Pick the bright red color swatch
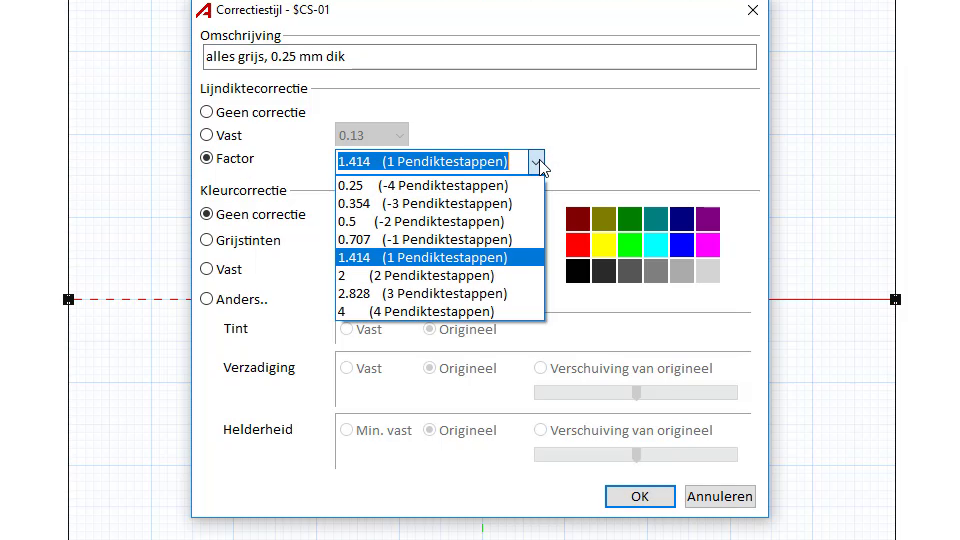Image resolution: width=960 pixels, height=540 pixels. (x=578, y=245)
